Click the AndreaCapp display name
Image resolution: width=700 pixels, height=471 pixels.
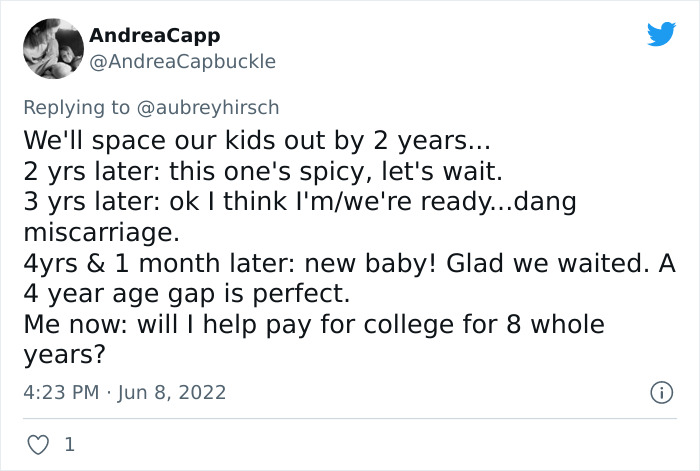pyautogui.click(x=155, y=35)
